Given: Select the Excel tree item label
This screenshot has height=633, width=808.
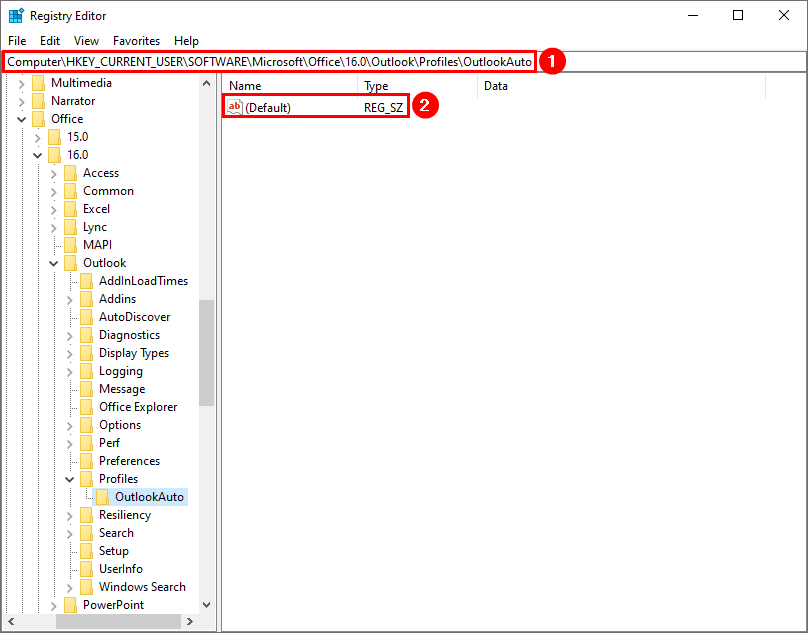Looking at the screenshot, I should click(x=96, y=209).
